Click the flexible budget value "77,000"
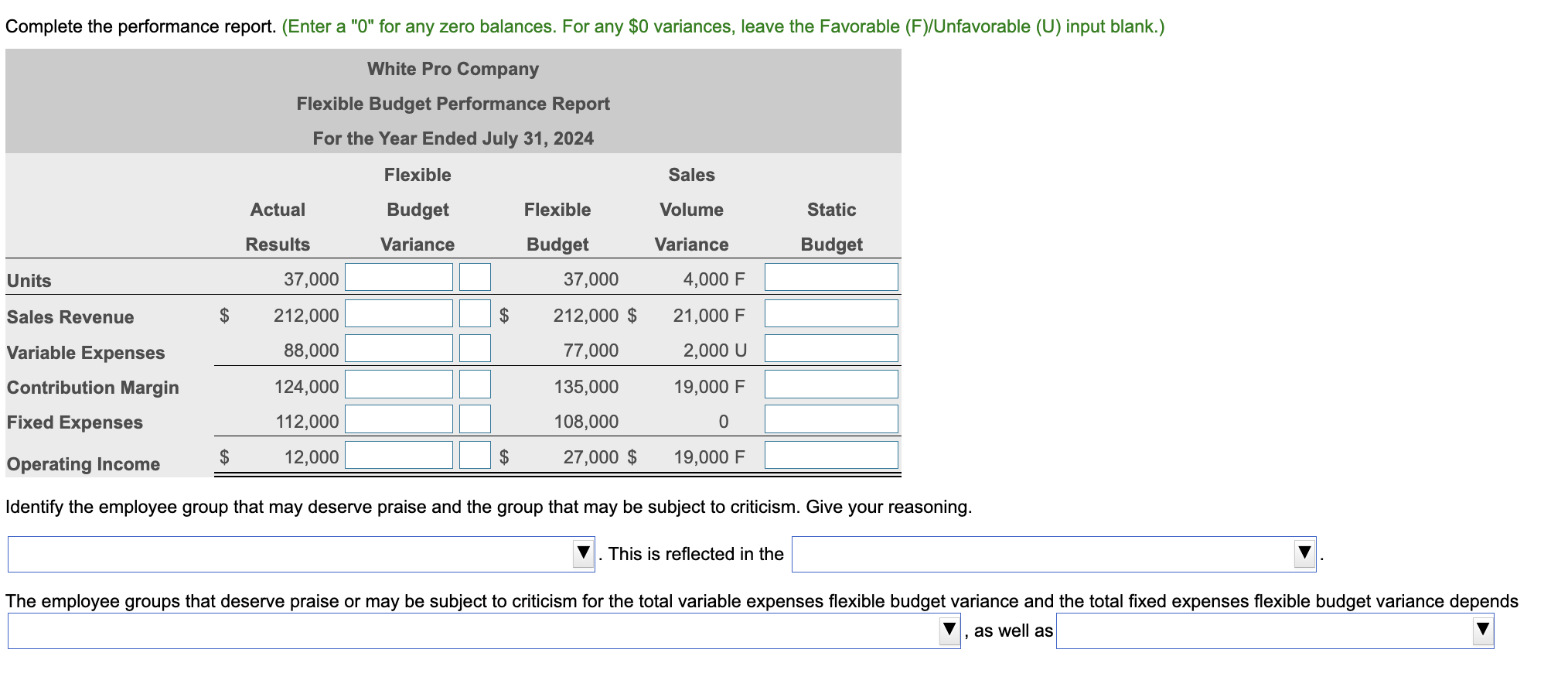 591,350
